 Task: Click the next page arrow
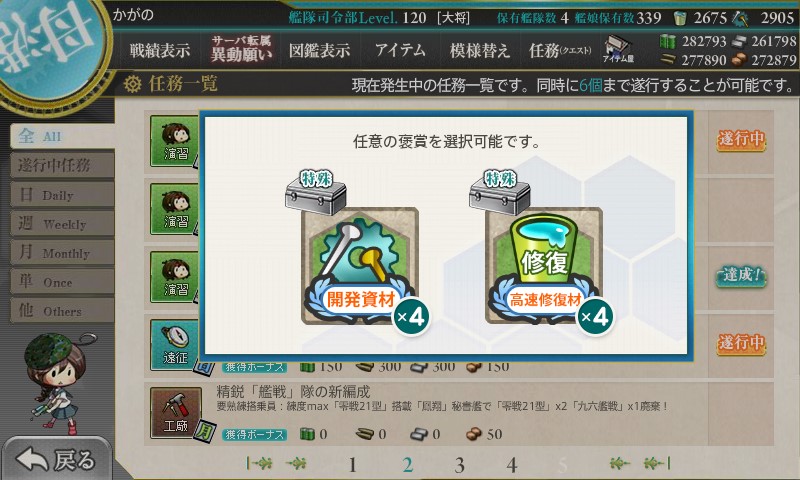click(619, 463)
